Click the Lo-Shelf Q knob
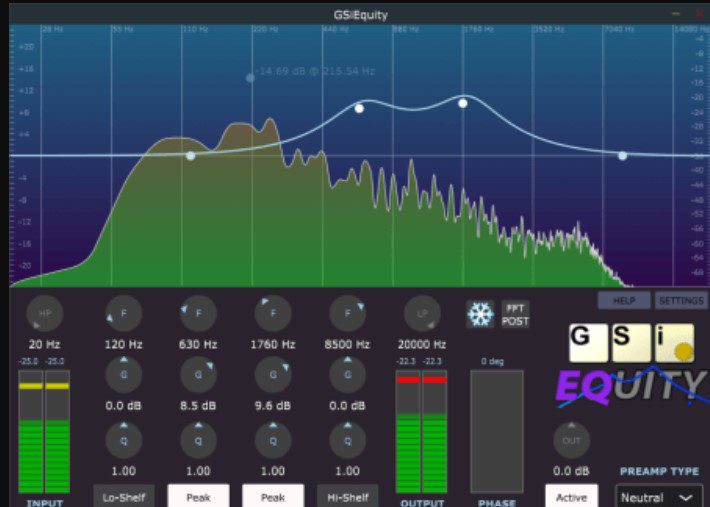 pyautogui.click(x=124, y=440)
